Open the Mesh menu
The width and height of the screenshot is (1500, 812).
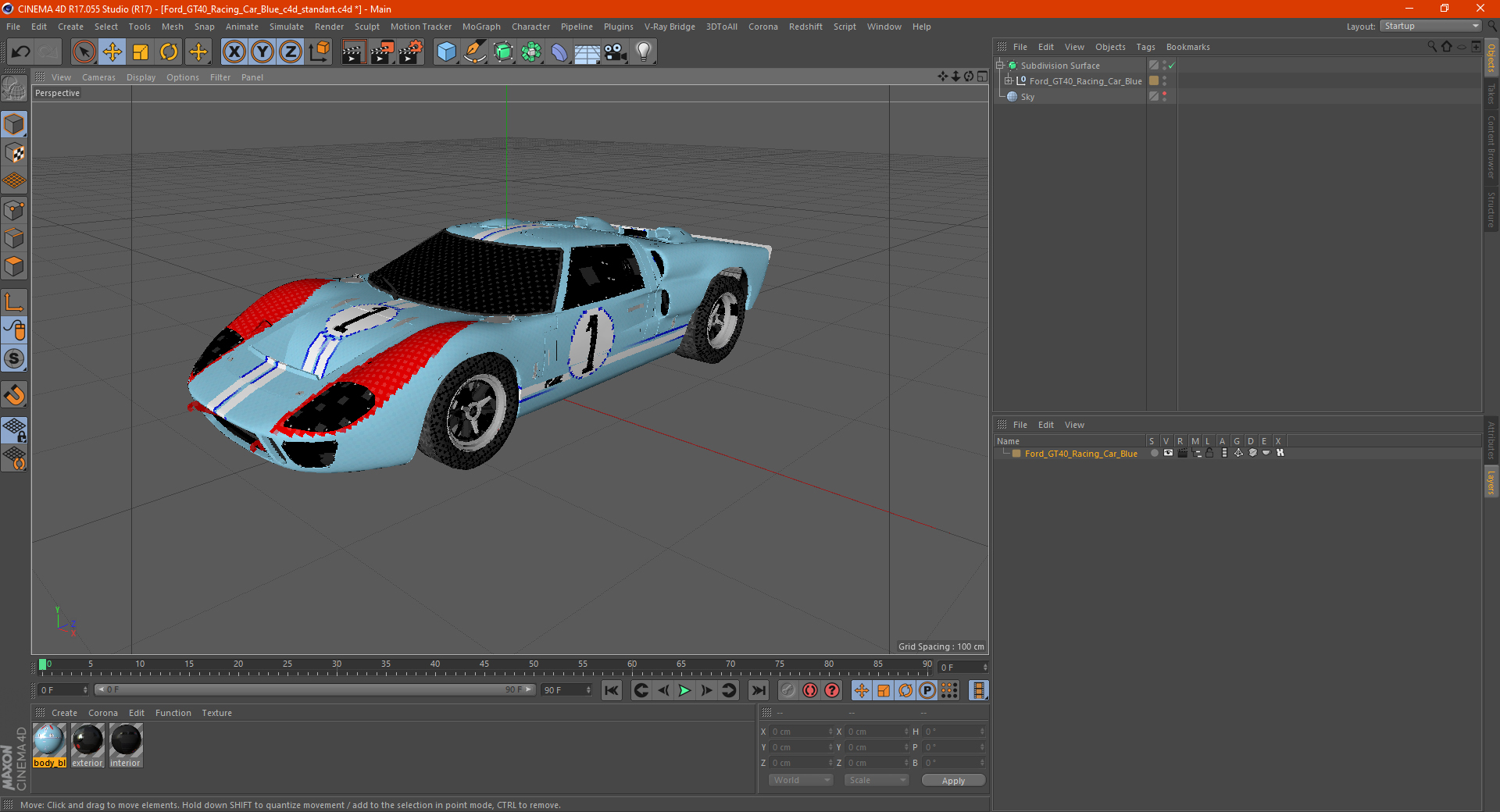click(x=173, y=27)
